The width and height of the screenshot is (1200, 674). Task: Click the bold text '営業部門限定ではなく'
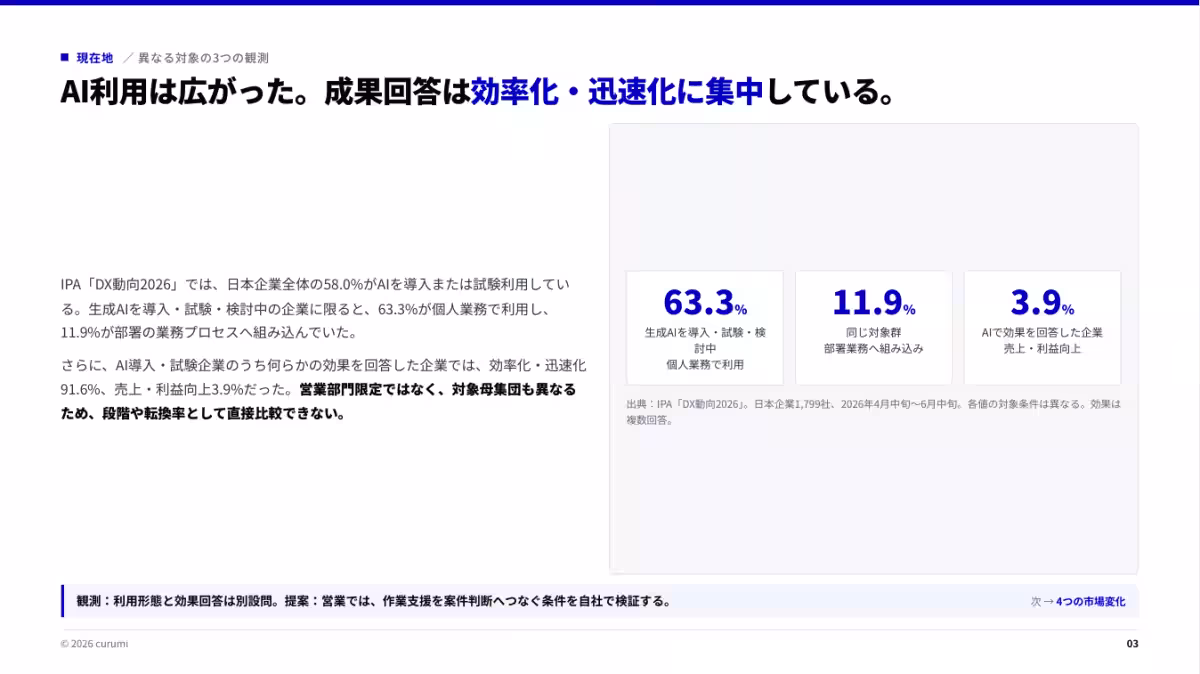pos(370,389)
